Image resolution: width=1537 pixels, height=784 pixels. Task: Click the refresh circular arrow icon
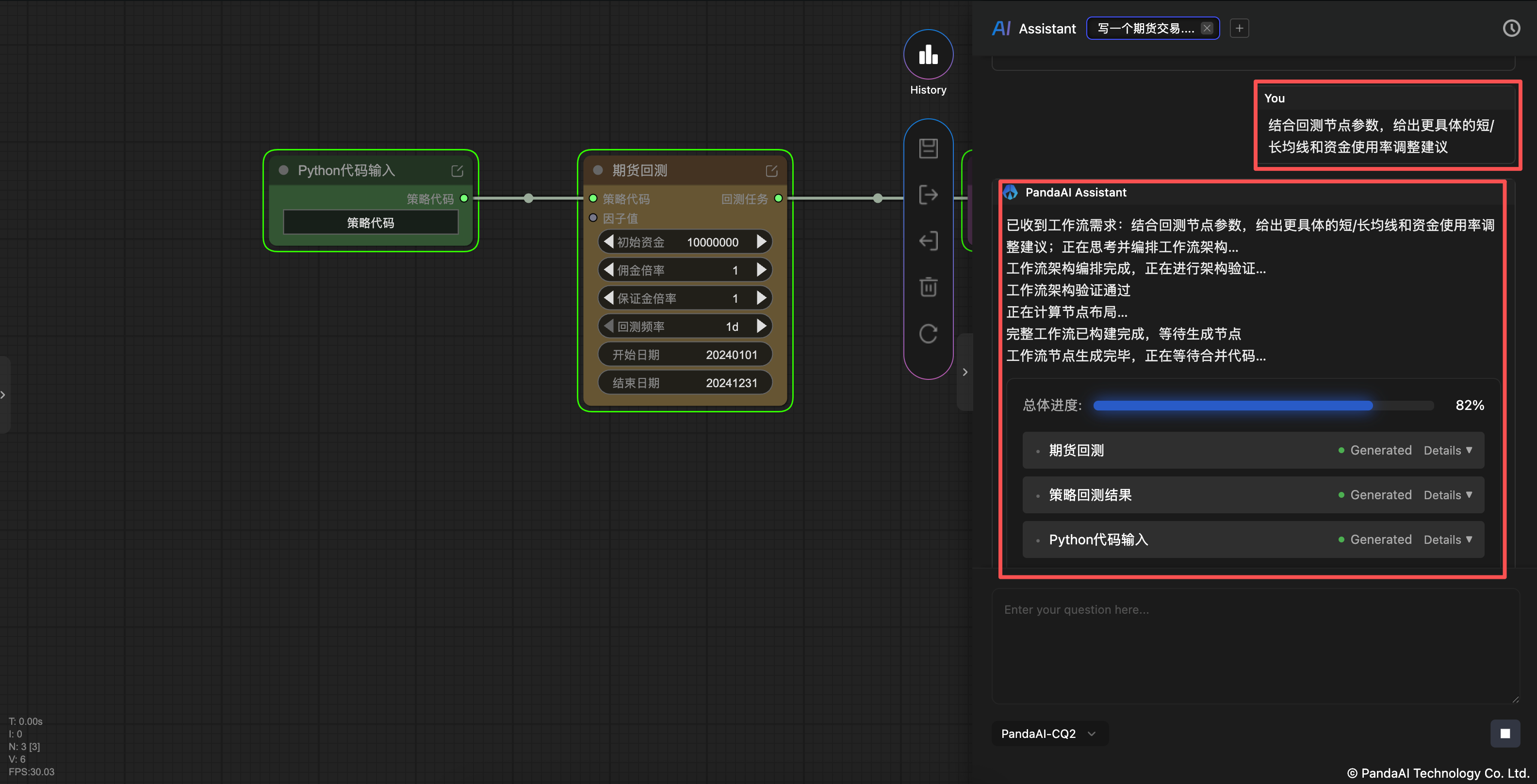928,333
